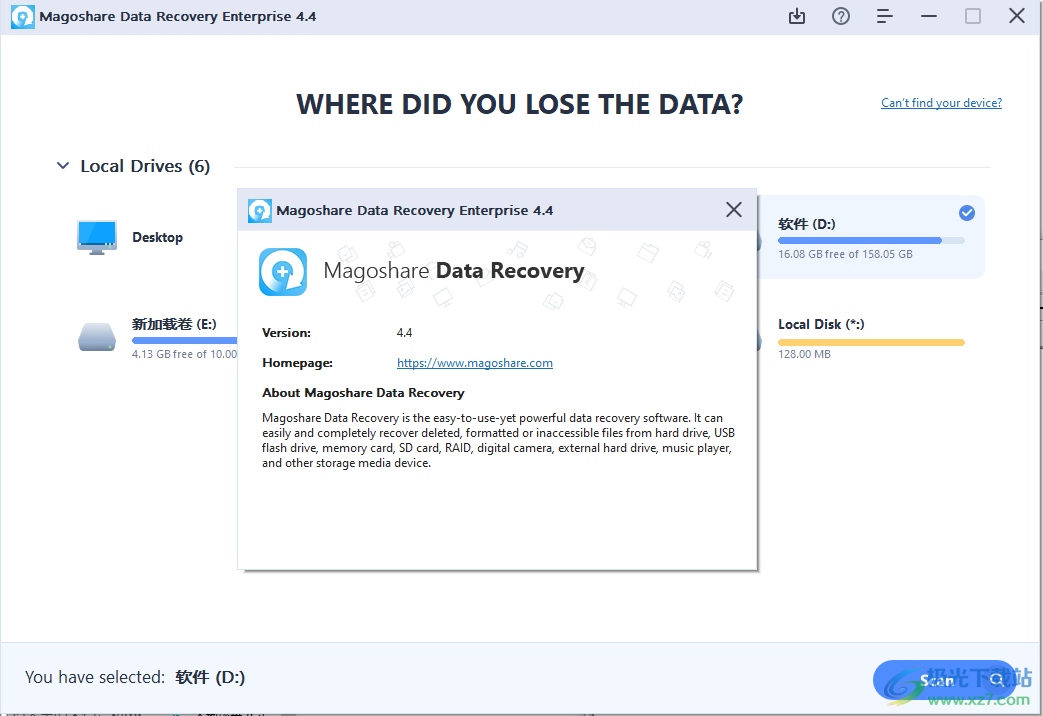Open the https://www.magoshare.com homepage link
Image resolution: width=1043 pixels, height=716 pixels.
coord(475,363)
